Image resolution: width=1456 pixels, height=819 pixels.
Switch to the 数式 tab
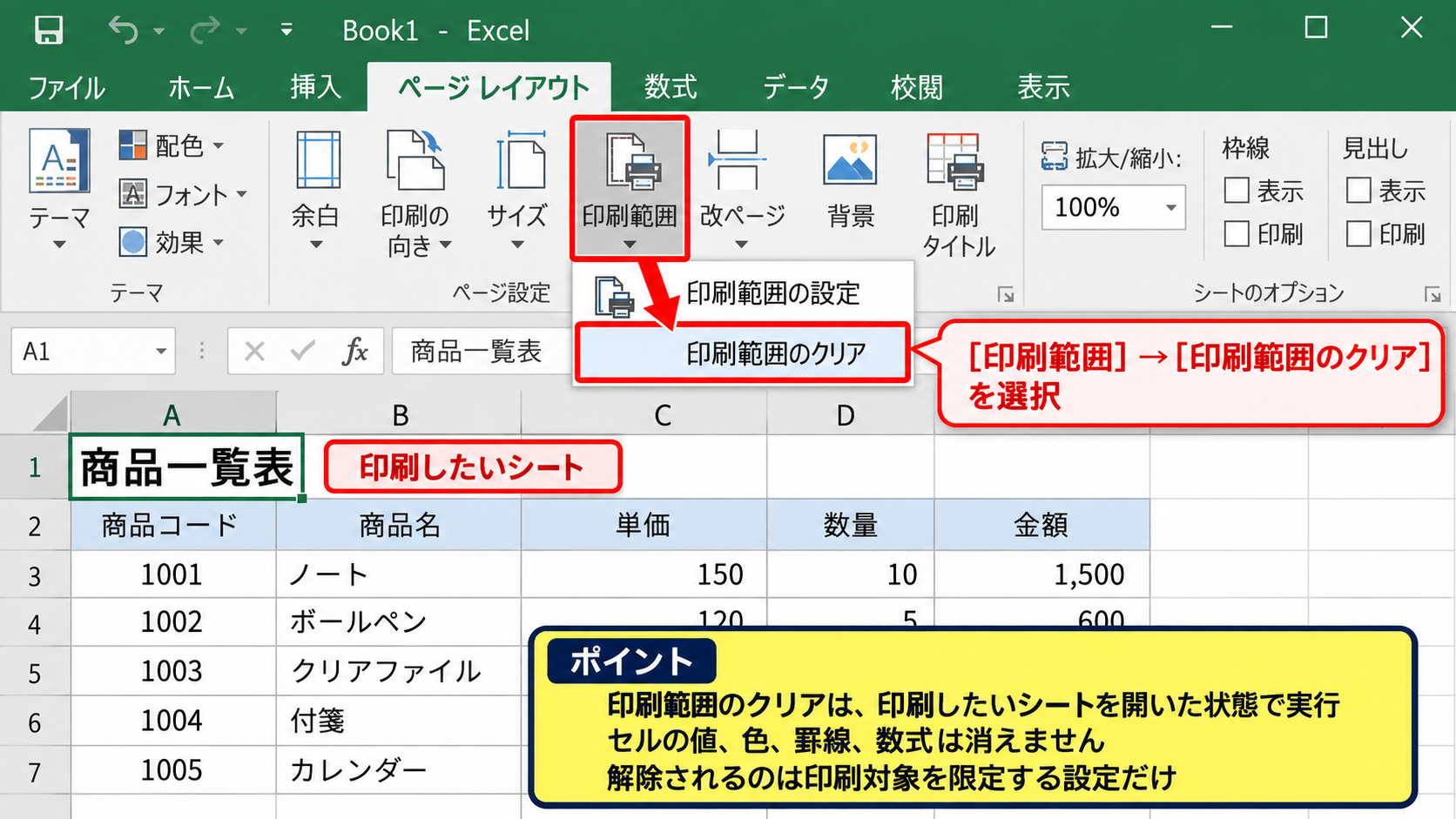671,88
